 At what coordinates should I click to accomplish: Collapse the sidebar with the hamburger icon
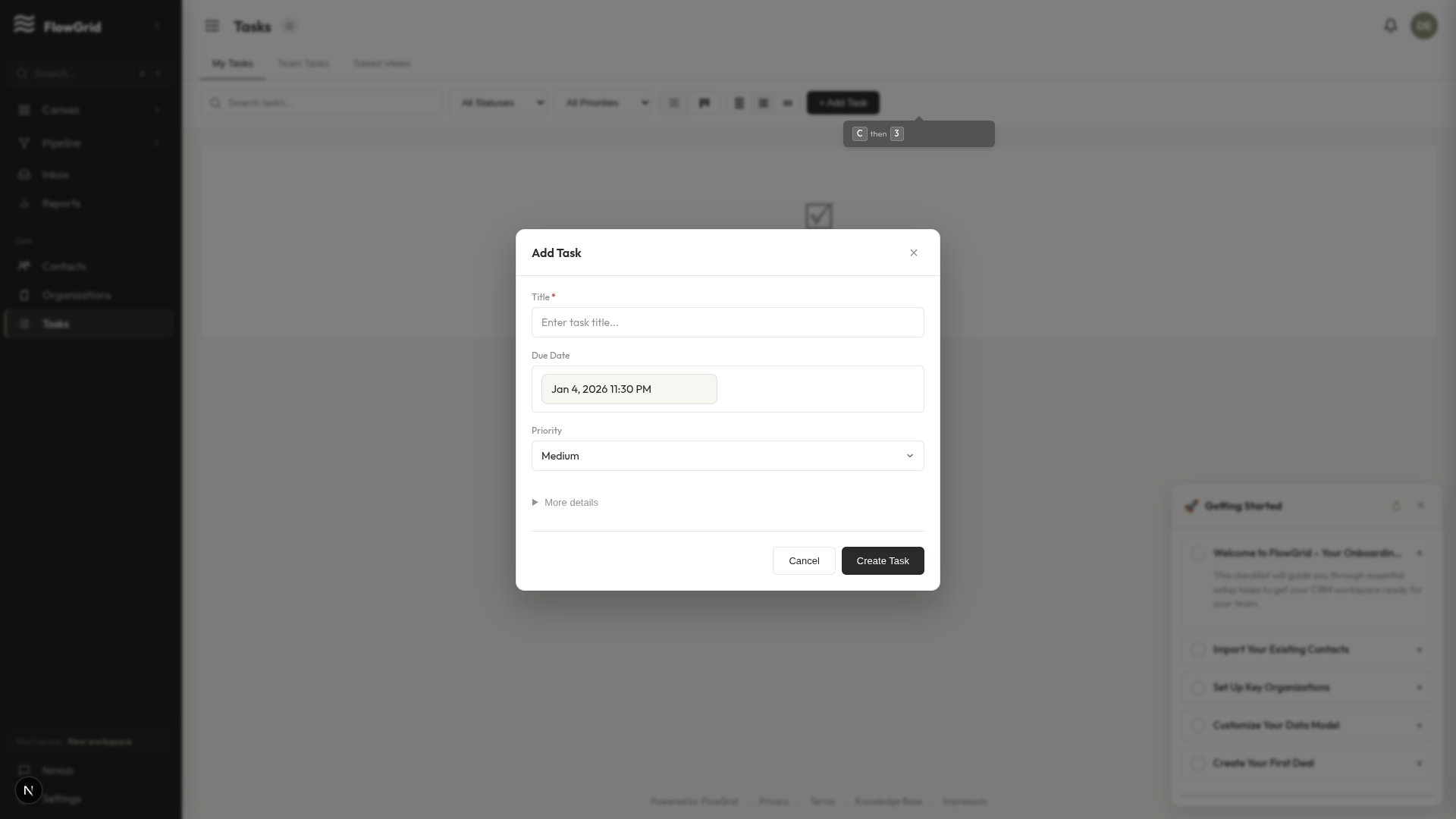[x=212, y=25]
